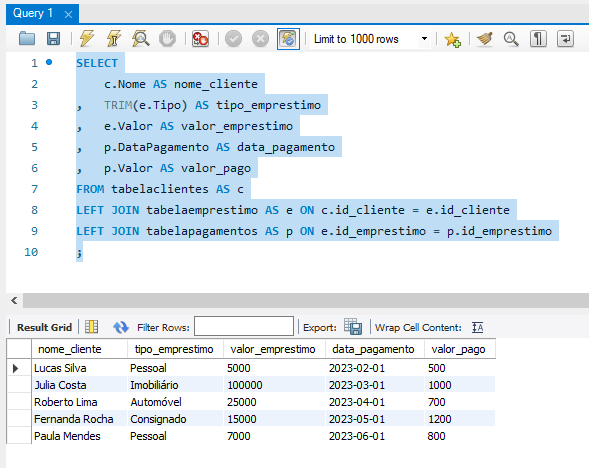The image size is (589, 468).
Task: Toggle invisible characters display
Action: [x=538, y=39]
